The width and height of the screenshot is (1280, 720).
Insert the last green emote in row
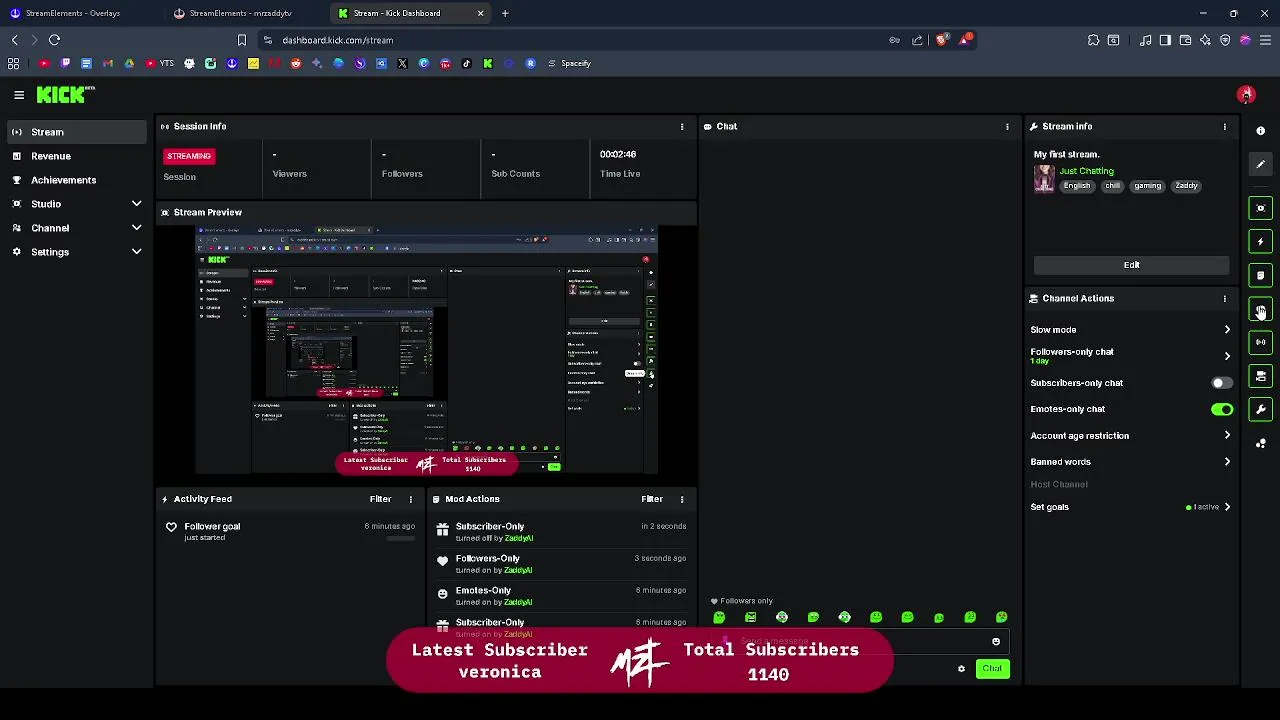(1001, 618)
